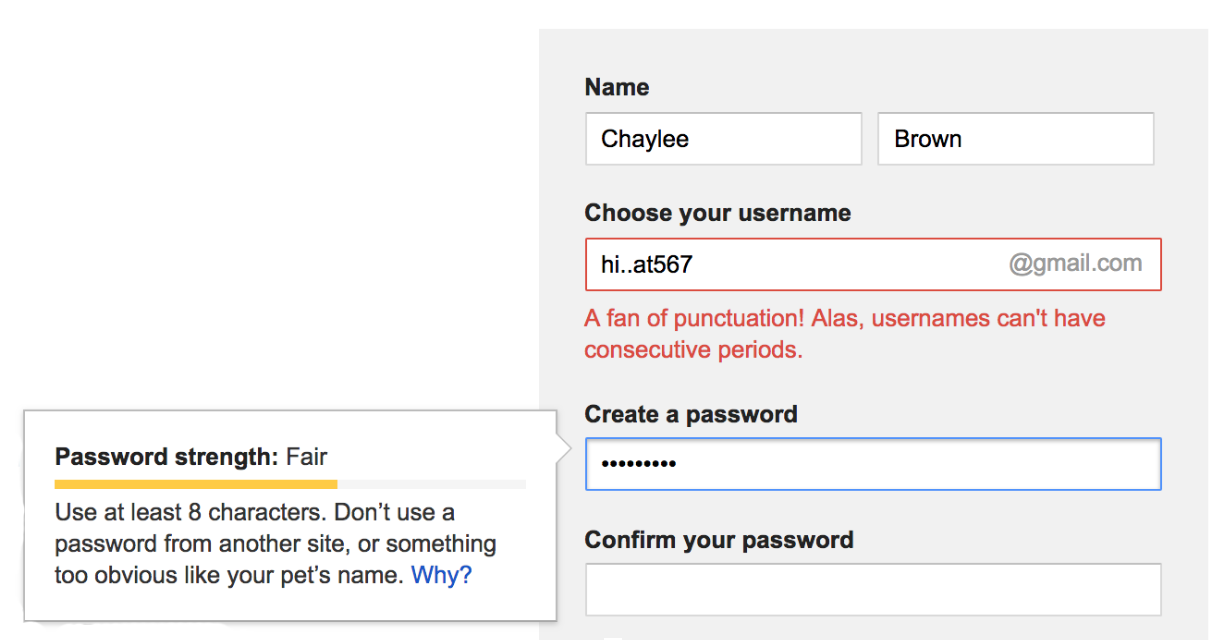Click the @gmail.com domain label
Screen dimensions: 1218x640
pos(1079,263)
